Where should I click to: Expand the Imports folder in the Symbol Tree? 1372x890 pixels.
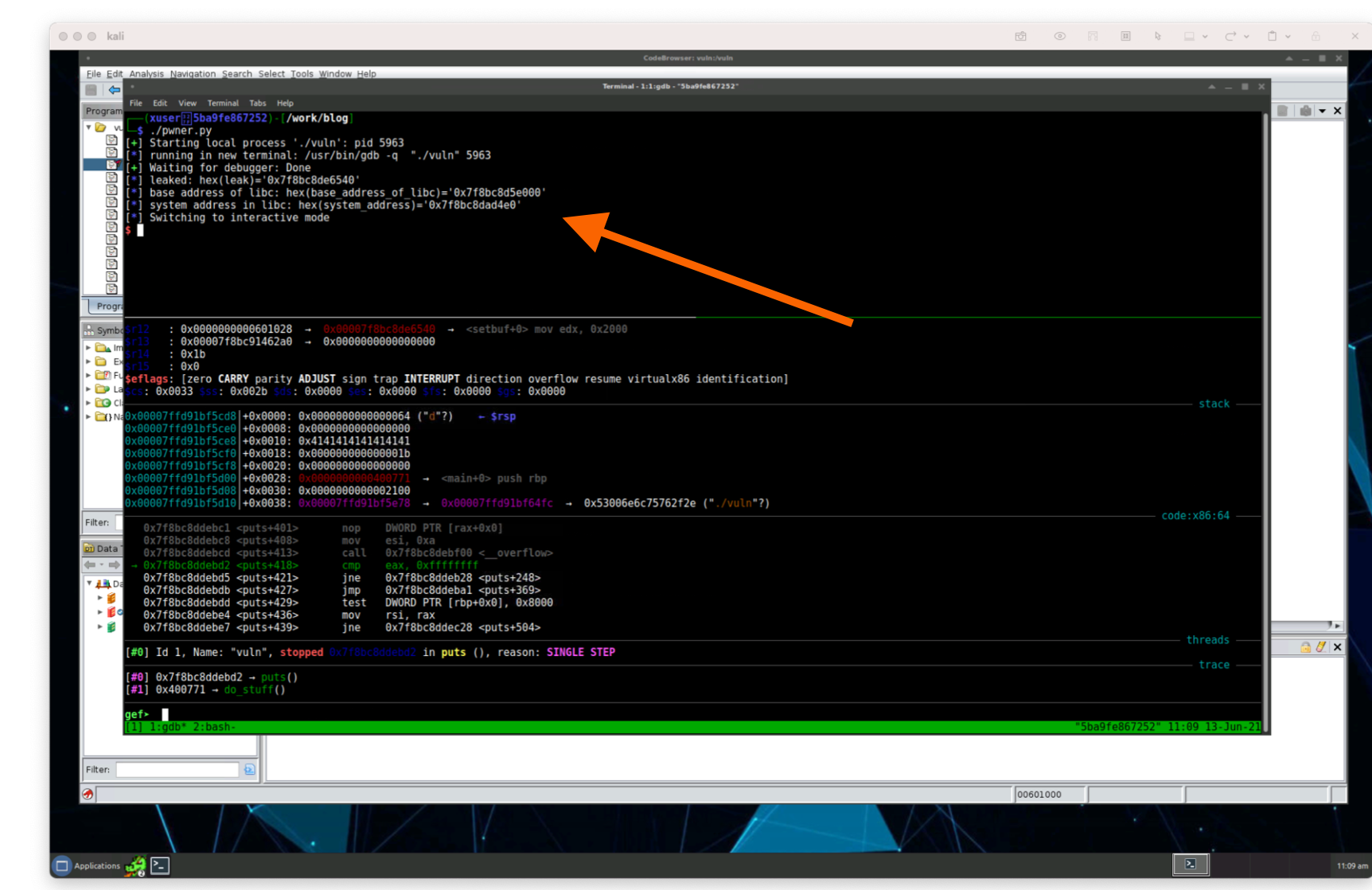tap(88, 347)
